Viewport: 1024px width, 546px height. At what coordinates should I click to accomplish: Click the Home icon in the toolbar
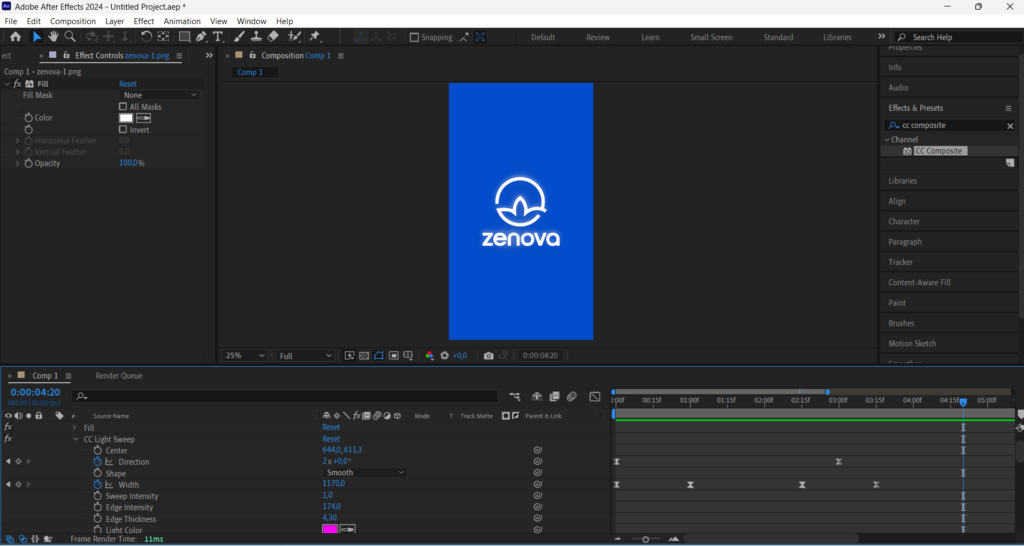click(15, 37)
